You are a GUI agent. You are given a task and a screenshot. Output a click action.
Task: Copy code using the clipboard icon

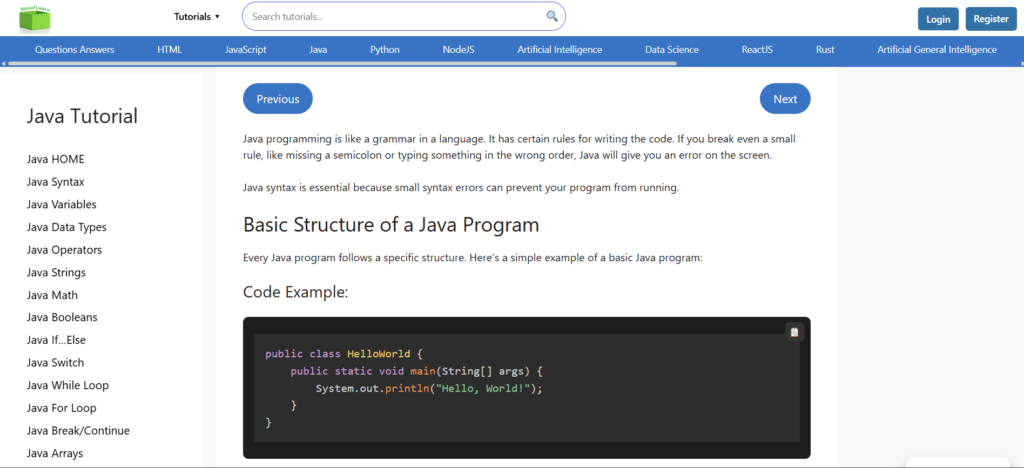[794, 332]
